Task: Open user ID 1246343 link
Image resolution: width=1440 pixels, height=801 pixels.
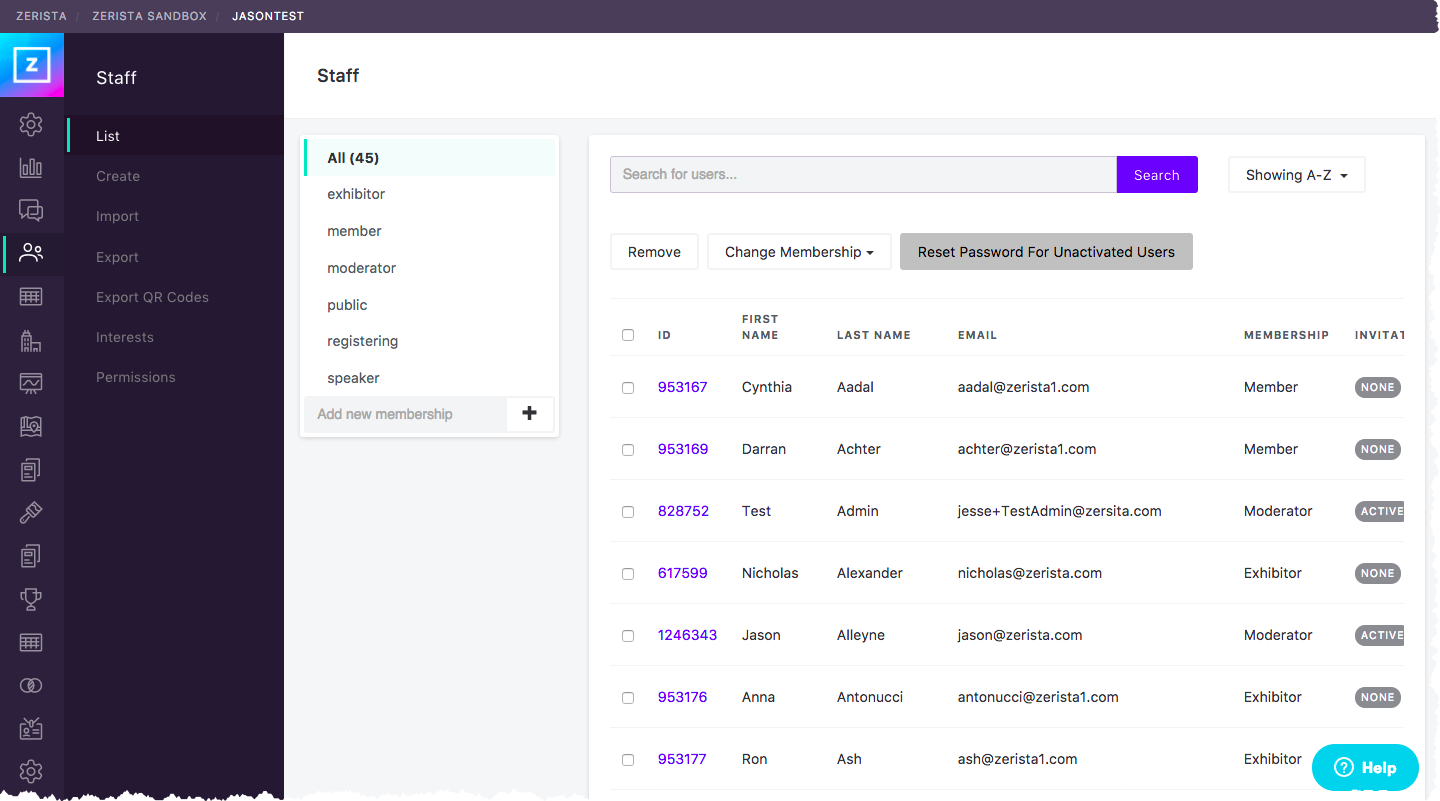Action: (x=687, y=635)
